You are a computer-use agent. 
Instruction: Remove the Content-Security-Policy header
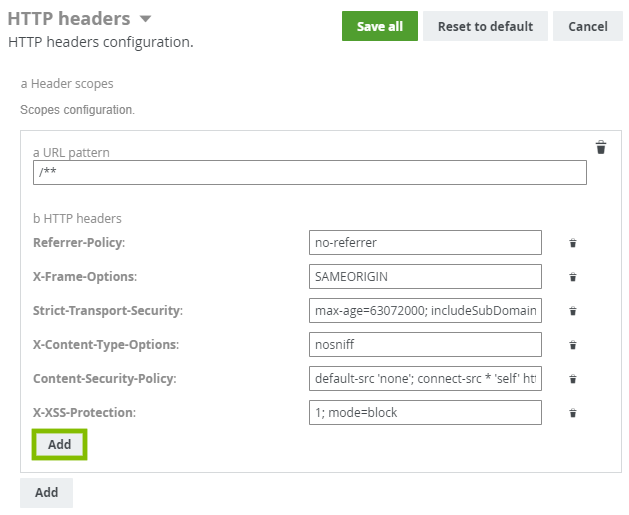click(573, 379)
